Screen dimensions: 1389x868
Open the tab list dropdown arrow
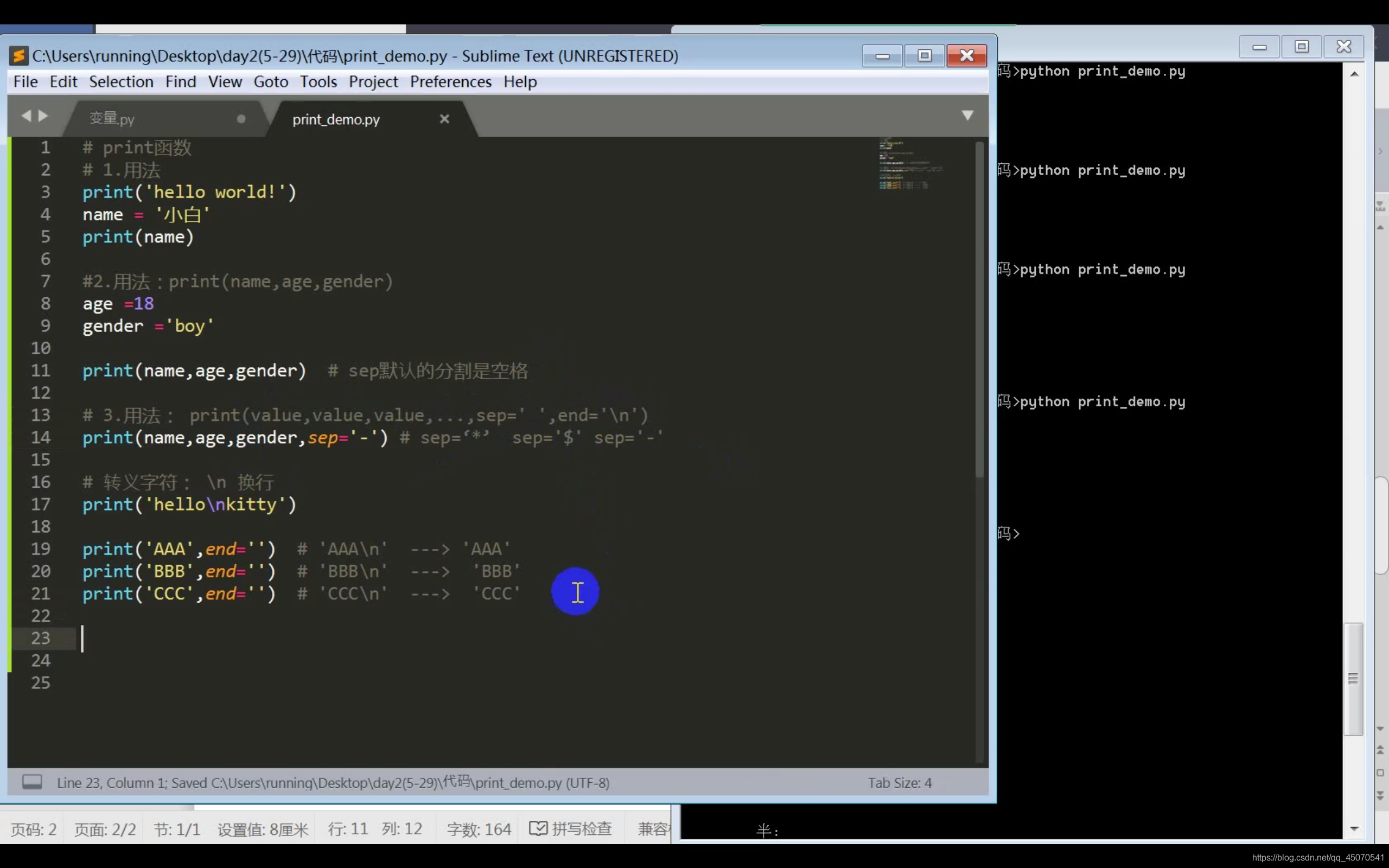[x=967, y=116]
